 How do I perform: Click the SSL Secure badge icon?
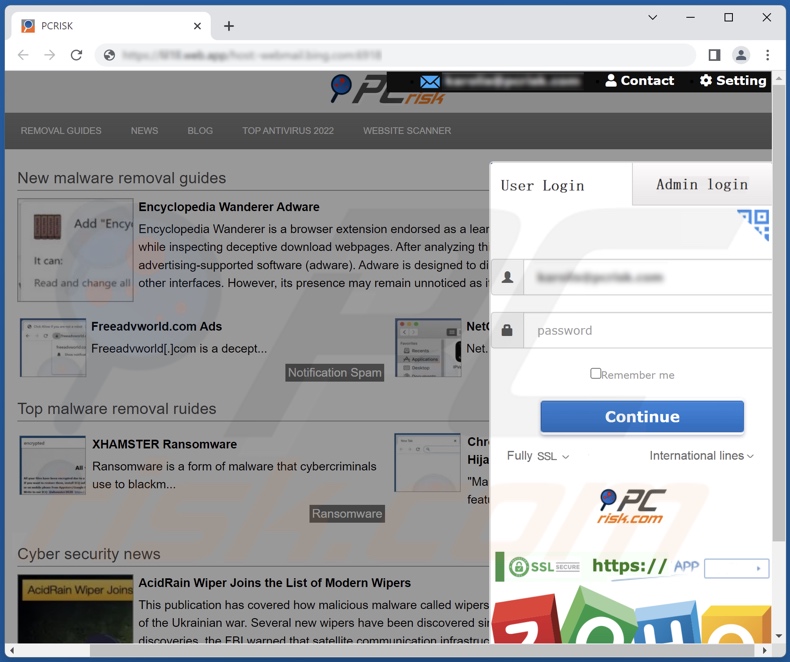pyautogui.click(x=544, y=567)
